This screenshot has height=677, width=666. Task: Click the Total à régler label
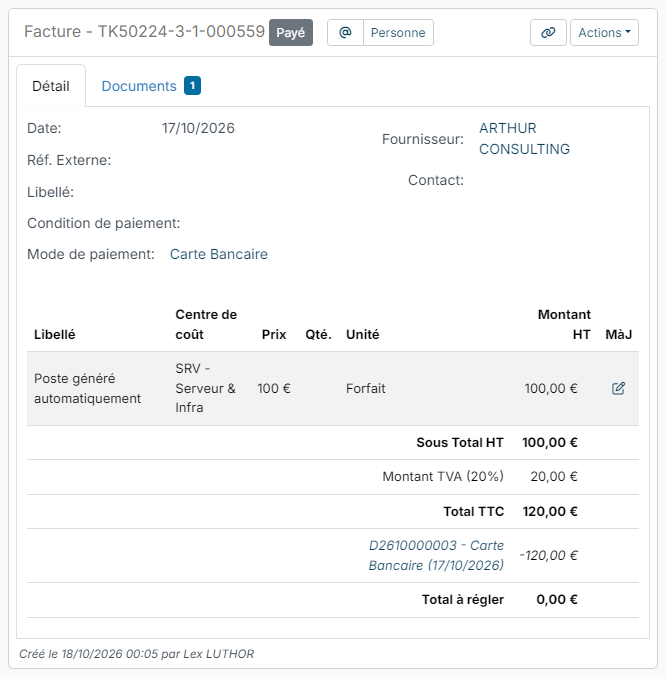pos(463,599)
